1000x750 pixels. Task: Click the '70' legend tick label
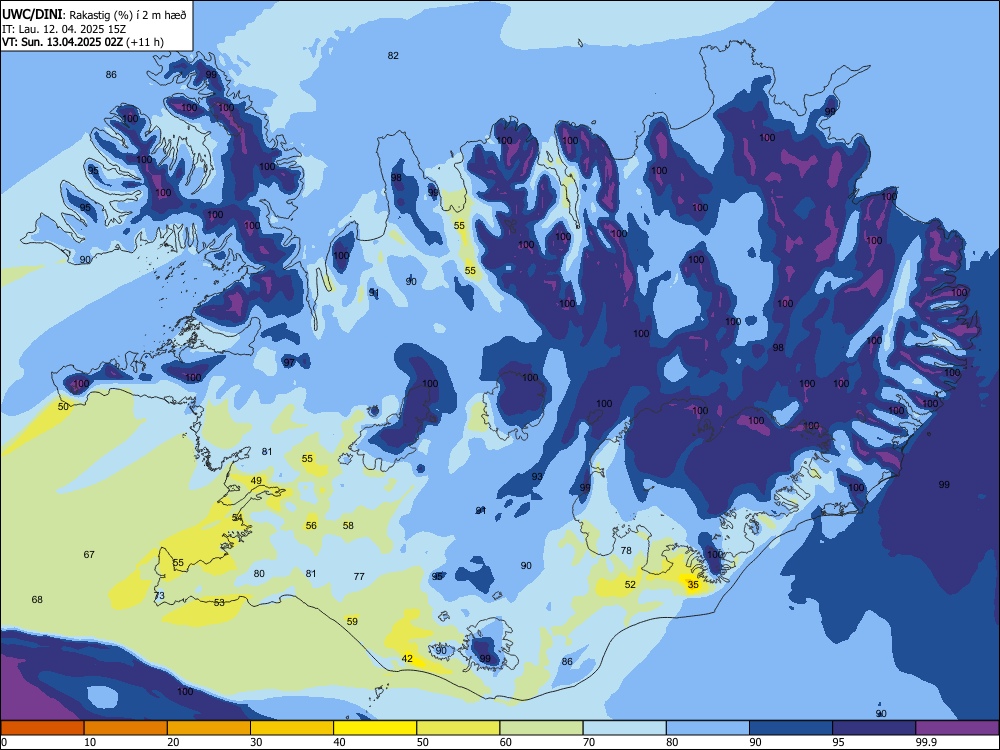pyautogui.click(x=589, y=742)
